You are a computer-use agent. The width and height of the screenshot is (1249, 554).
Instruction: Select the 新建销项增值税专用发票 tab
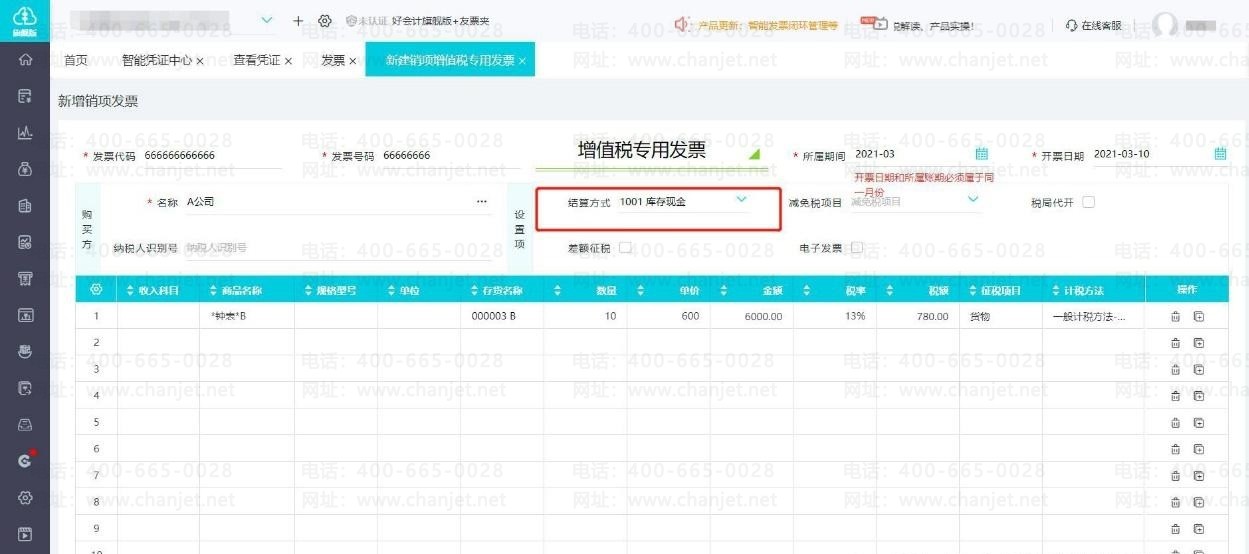pyautogui.click(x=450, y=60)
